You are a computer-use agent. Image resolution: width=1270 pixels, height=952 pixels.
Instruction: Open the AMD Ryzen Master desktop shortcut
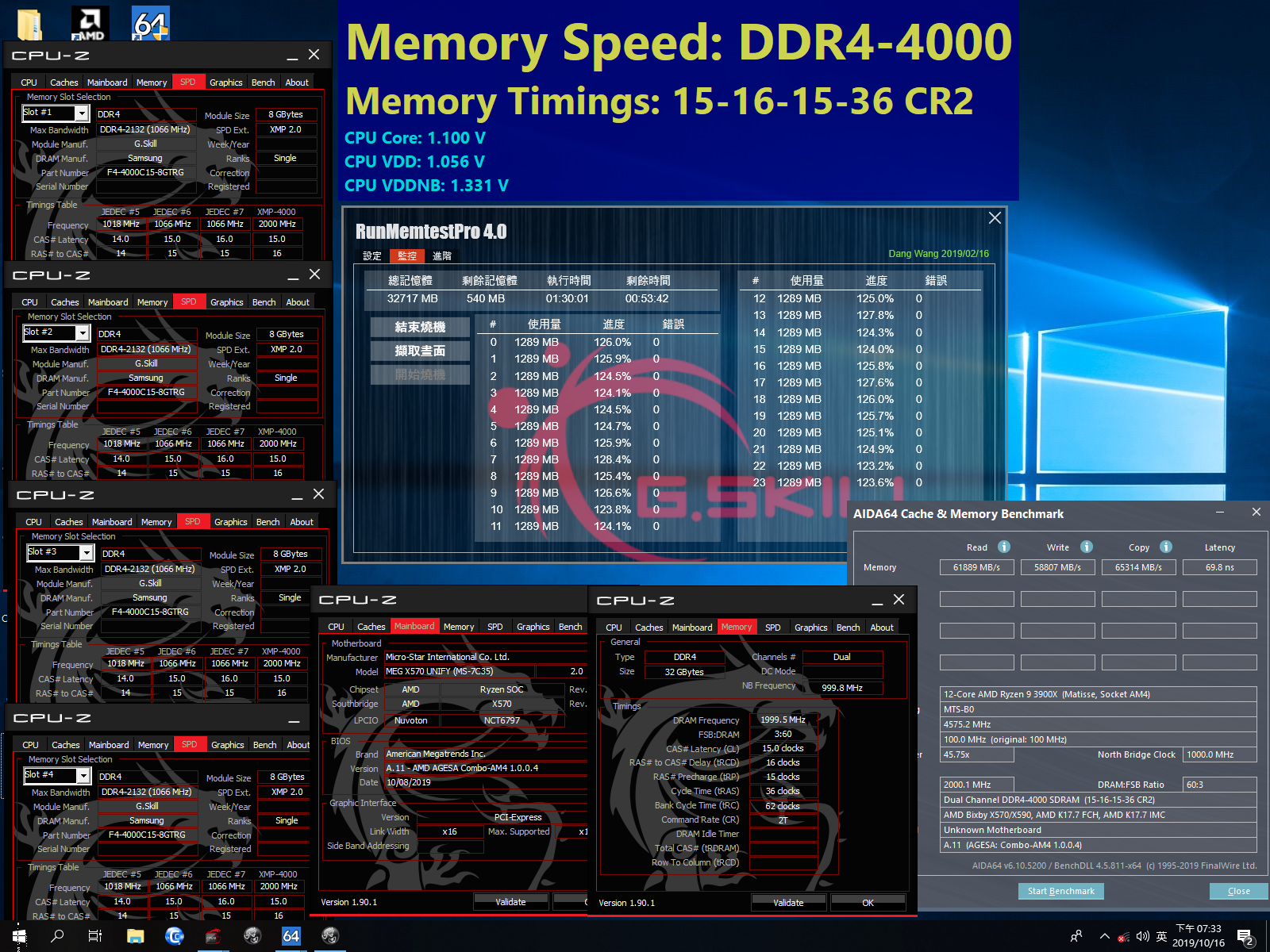click(89, 20)
